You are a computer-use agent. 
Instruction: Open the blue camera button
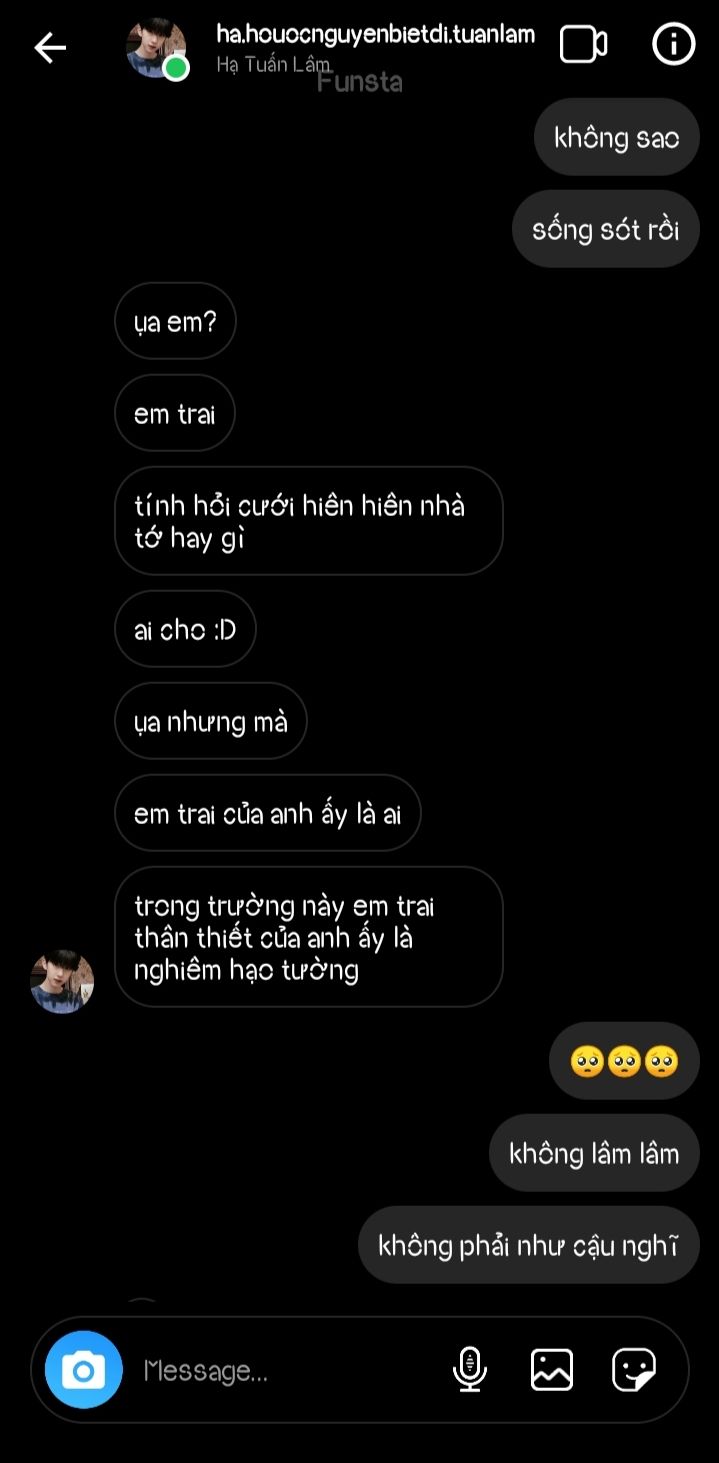(x=83, y=1370)
